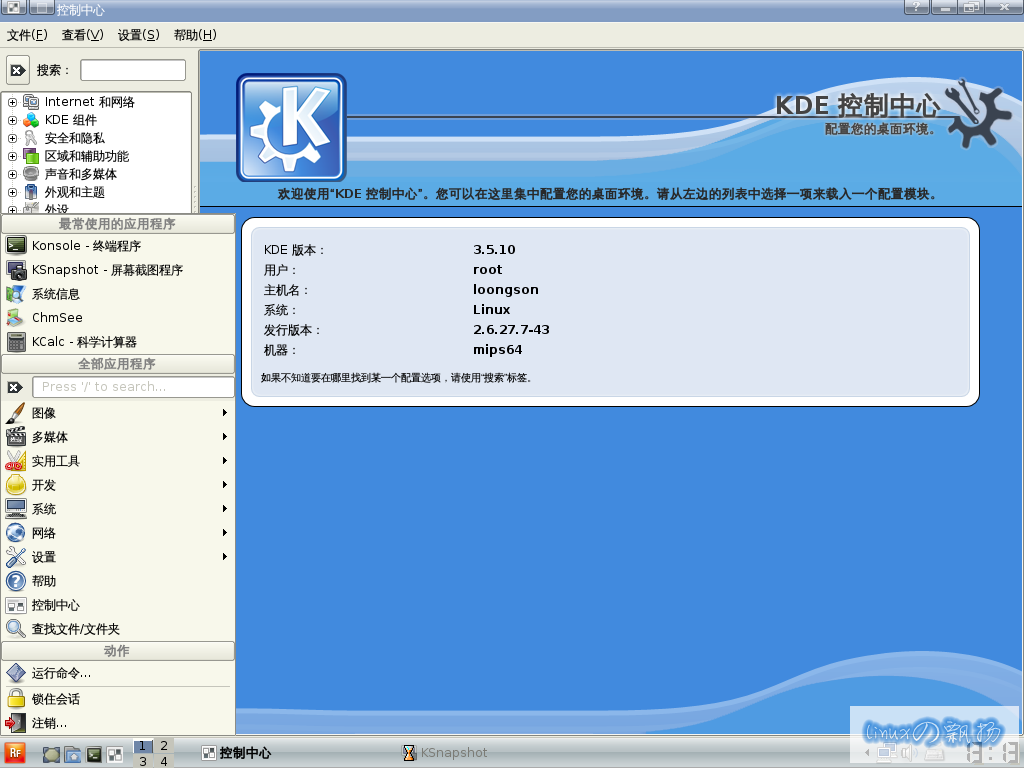Expand the KDE 组件 tree node

click(x=12, y=120)
